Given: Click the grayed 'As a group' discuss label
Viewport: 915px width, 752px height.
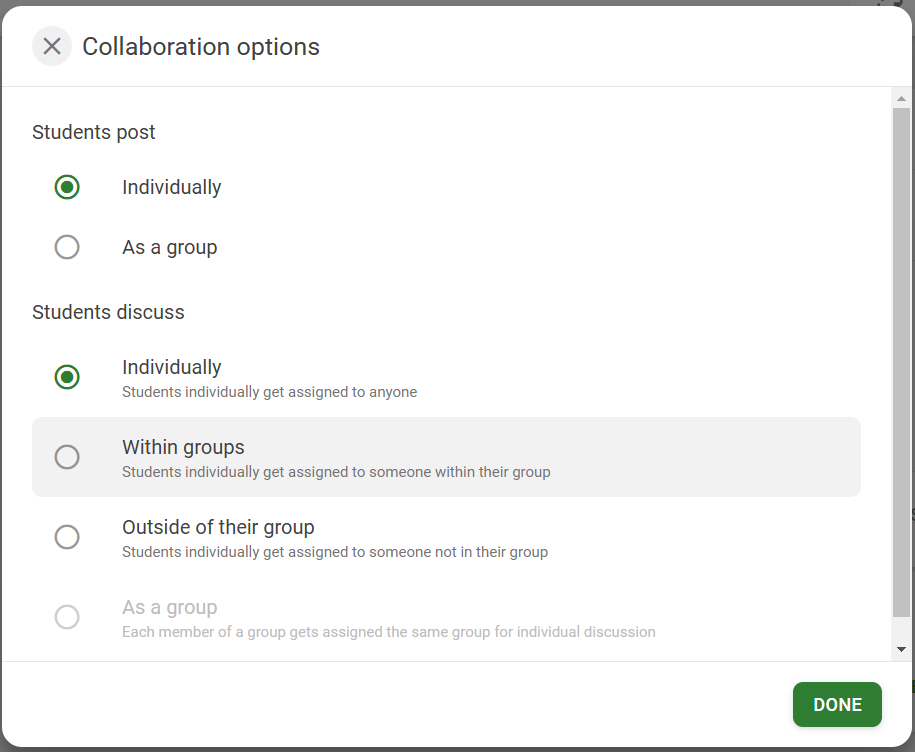Looking at the screenshot, I should (x=170, y=607).
